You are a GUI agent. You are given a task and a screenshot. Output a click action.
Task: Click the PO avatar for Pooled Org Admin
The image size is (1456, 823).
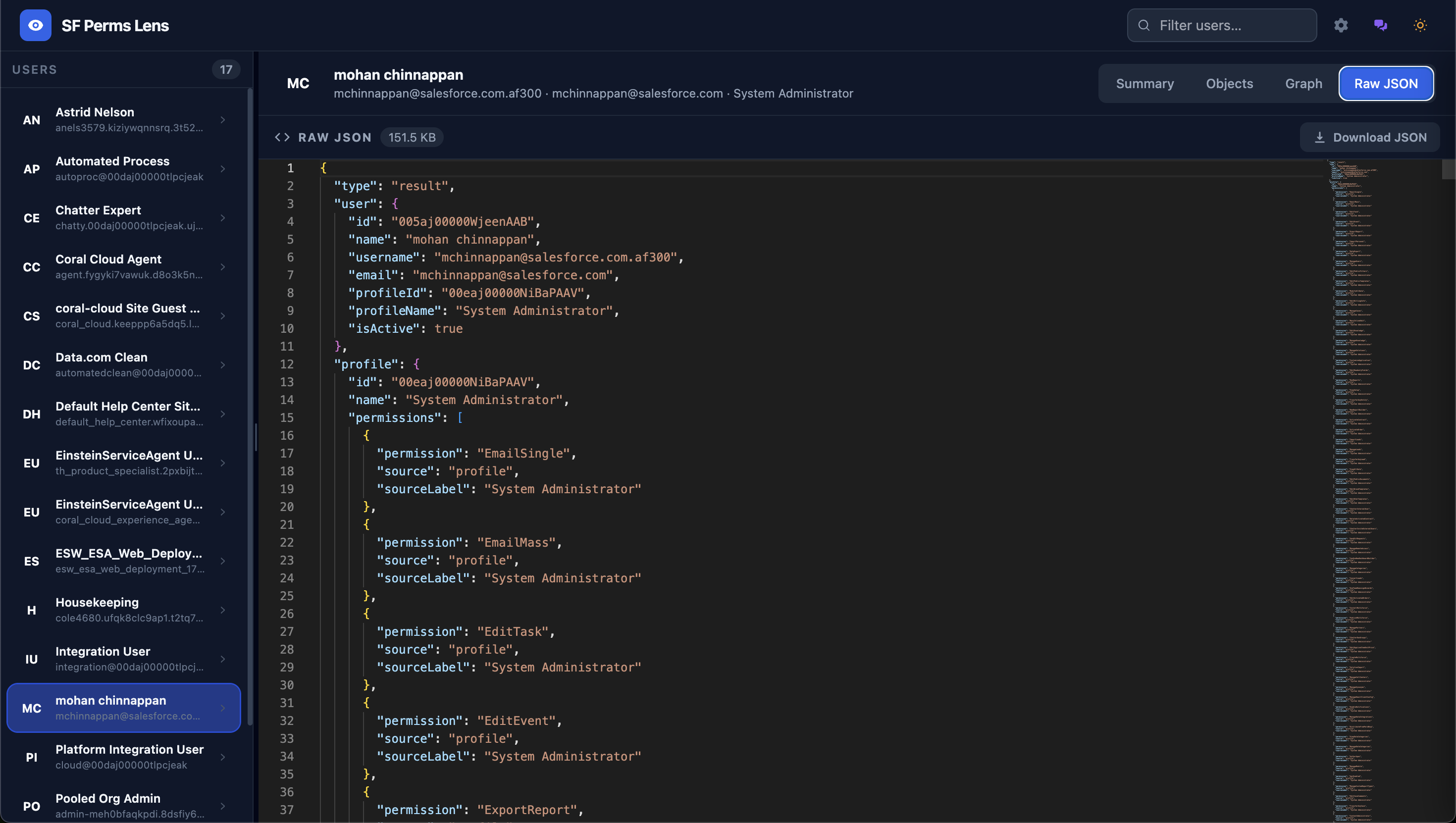pyautogui.click(x=32, y=807)
